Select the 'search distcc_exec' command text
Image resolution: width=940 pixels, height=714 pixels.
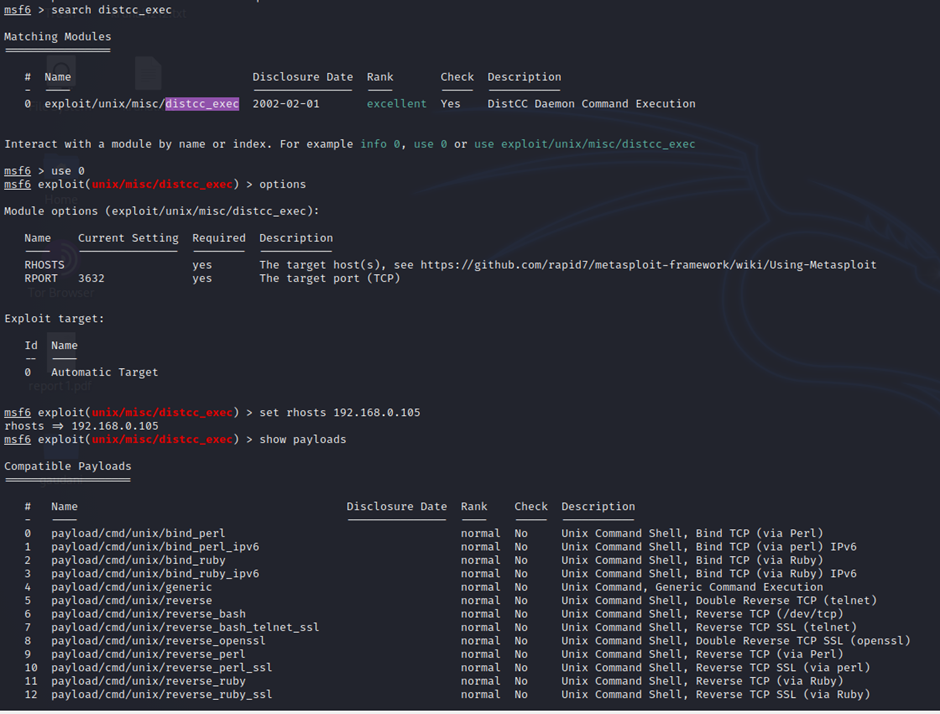pos(111,10)
